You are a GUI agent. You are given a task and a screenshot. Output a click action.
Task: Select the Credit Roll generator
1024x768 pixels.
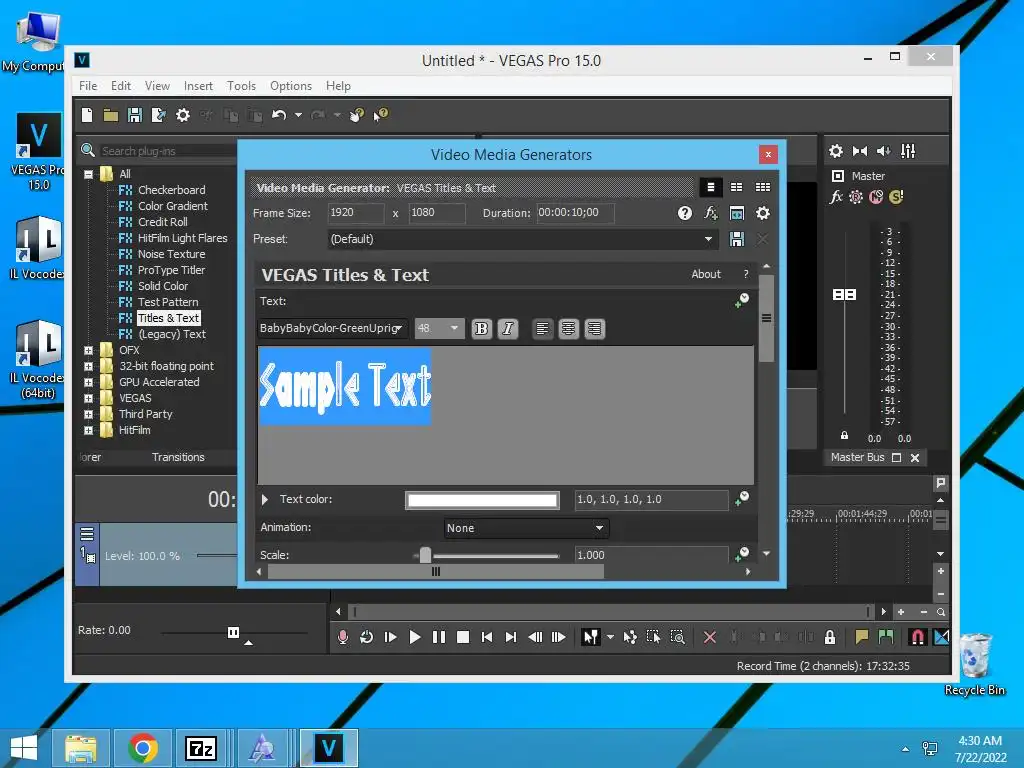coord(163,222)
